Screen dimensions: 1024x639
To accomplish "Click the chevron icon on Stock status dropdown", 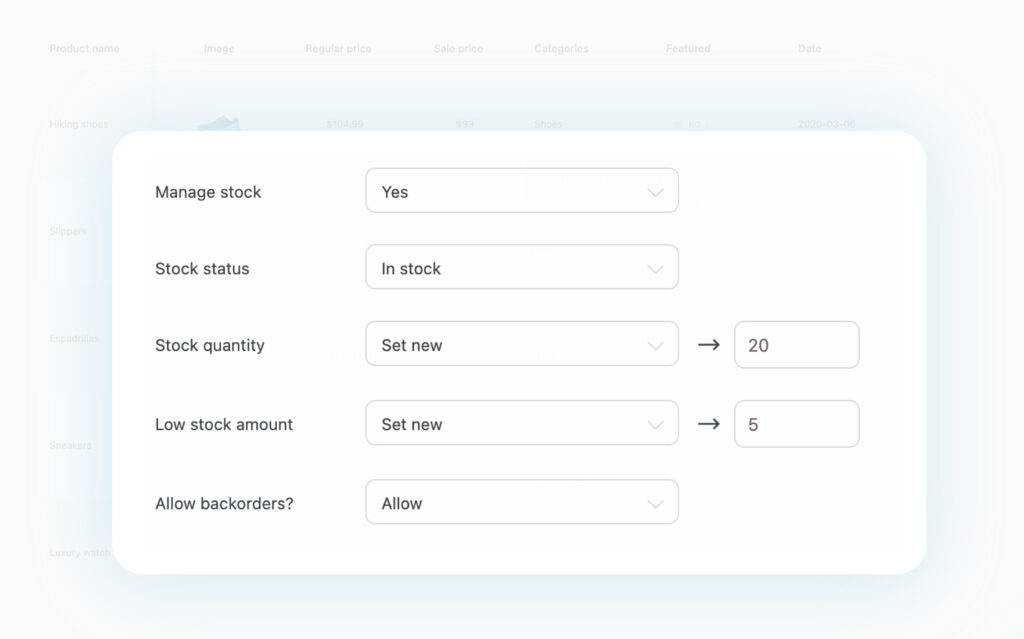I will 655,268.
